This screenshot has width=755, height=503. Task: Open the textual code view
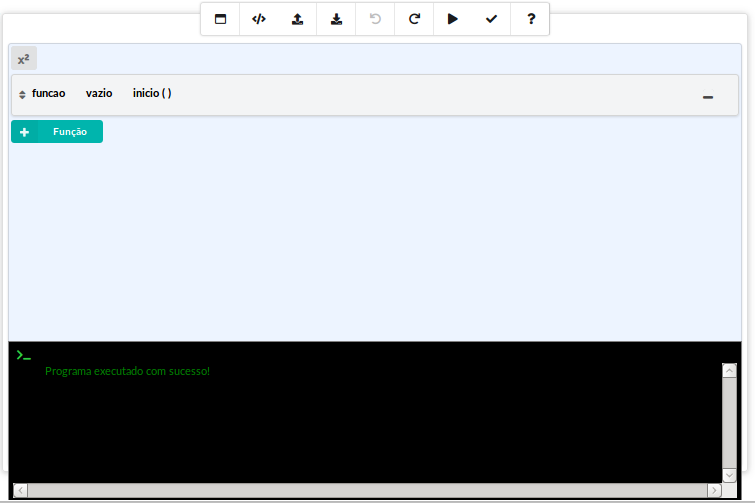point(259,19)
